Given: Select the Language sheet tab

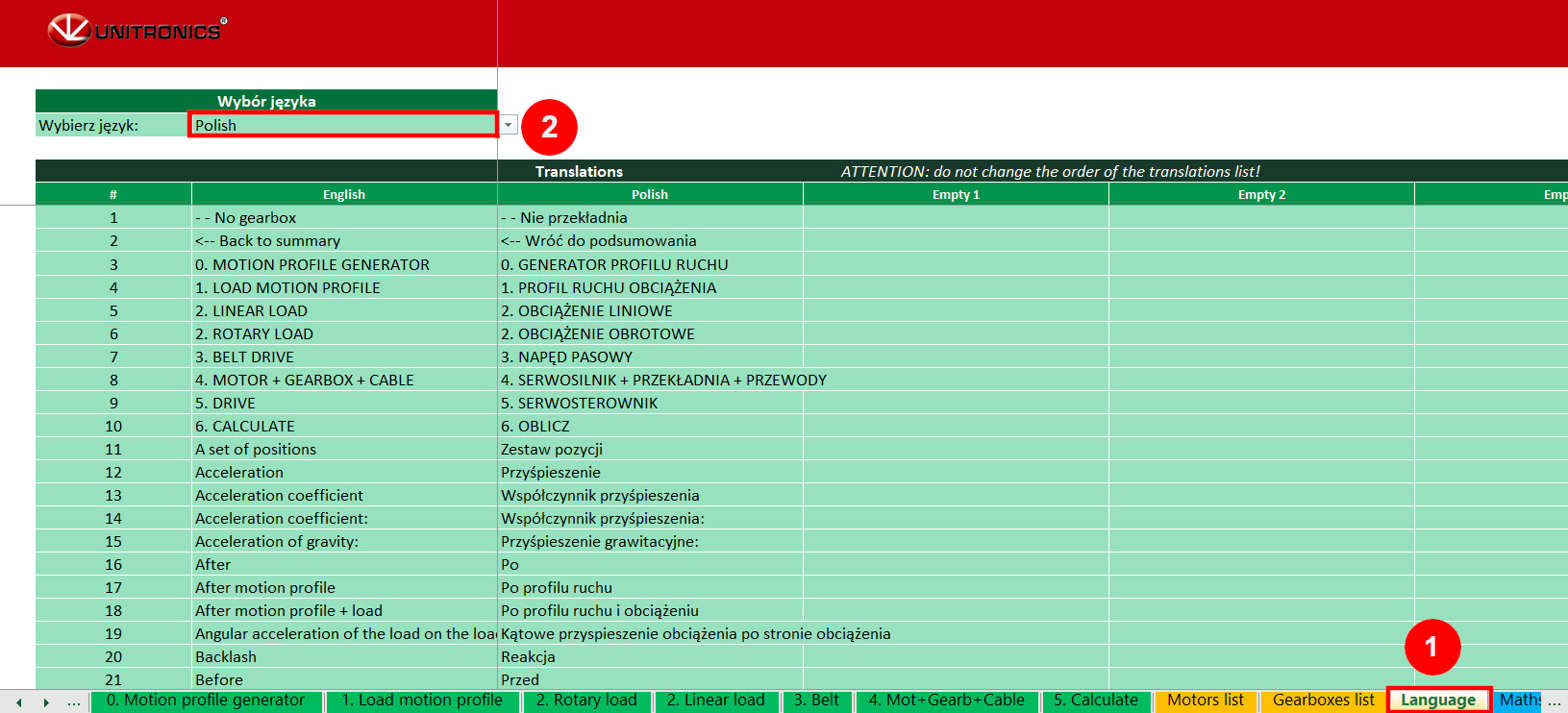Looking at the screenshot, I should pyautogui.click(x=1438, y=701).
